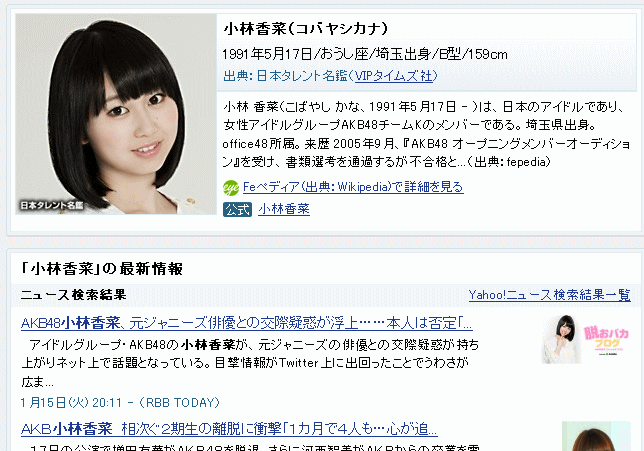Open the AKB48小林香菜 元ジャニーズ交際疑惑 headline

point(247,323)
